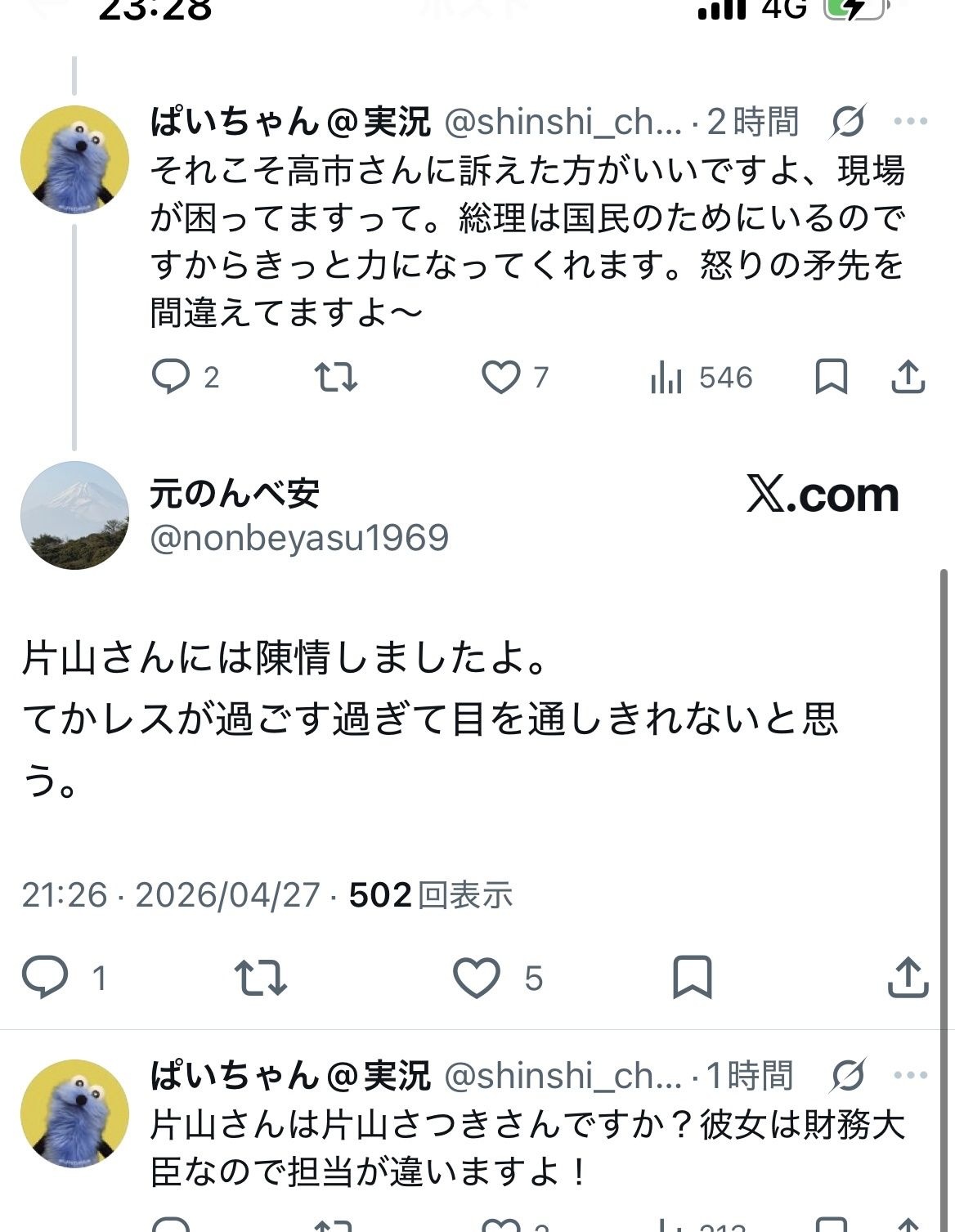Image resolution: width=955 pixels, height=1232 pixels.
Task: Like the tweet with 7 likes
Action: click(500, 377)
